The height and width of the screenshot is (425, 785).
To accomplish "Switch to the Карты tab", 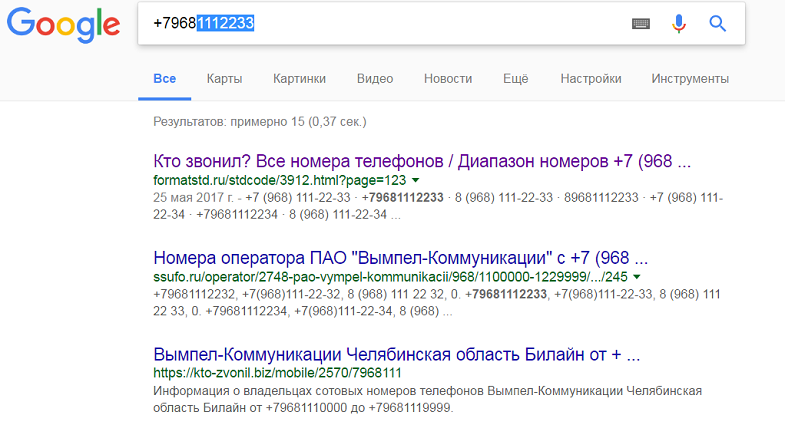I will coord(224,79).
